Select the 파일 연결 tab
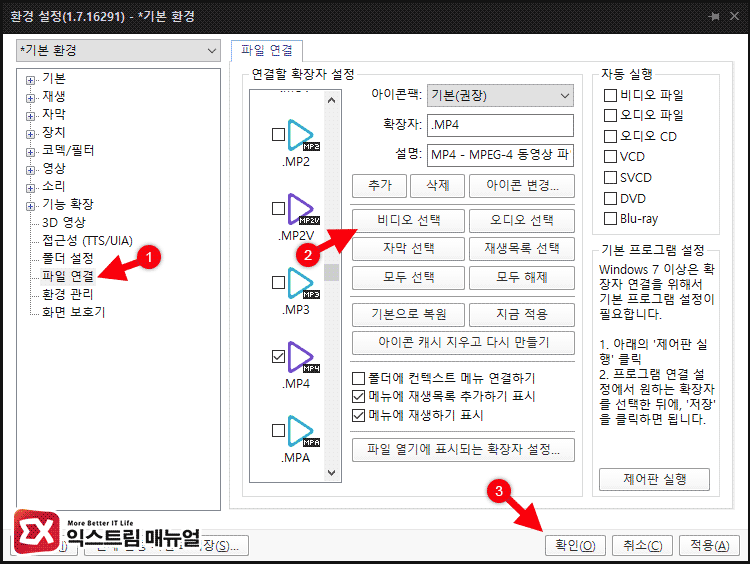The height and width of the screenshot is (564, 750). tap(266, 51)
